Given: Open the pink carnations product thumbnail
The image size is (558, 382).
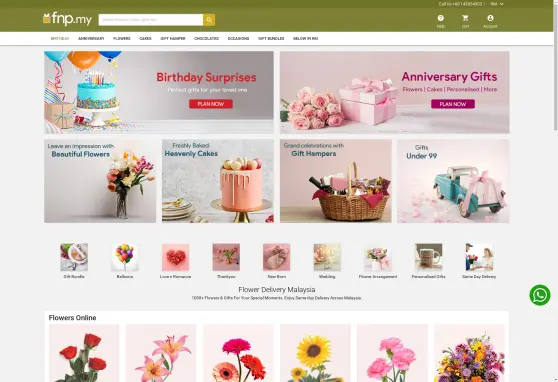Looking at the screenshot, I should point(392,353).
